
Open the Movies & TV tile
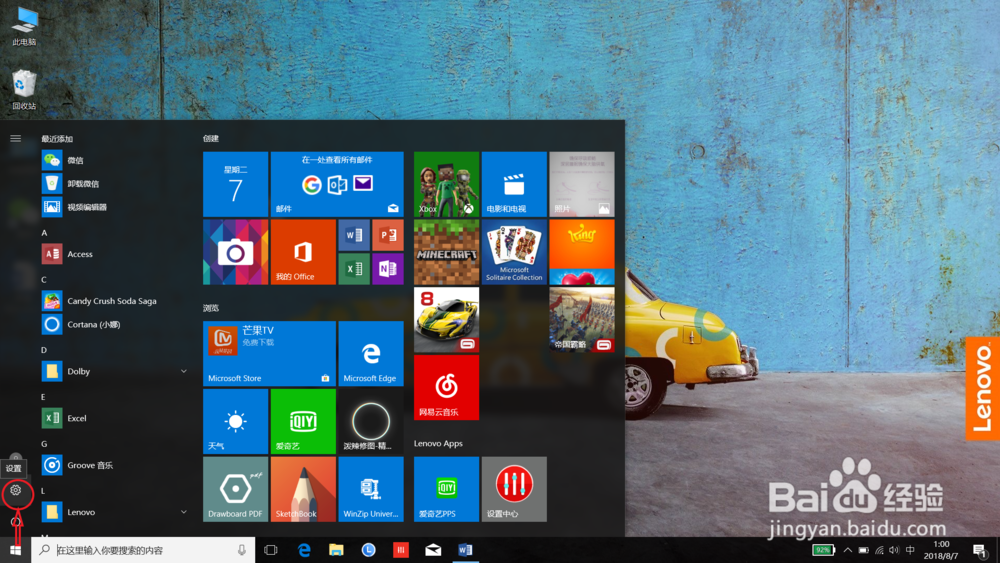click(x=514, y=184)
